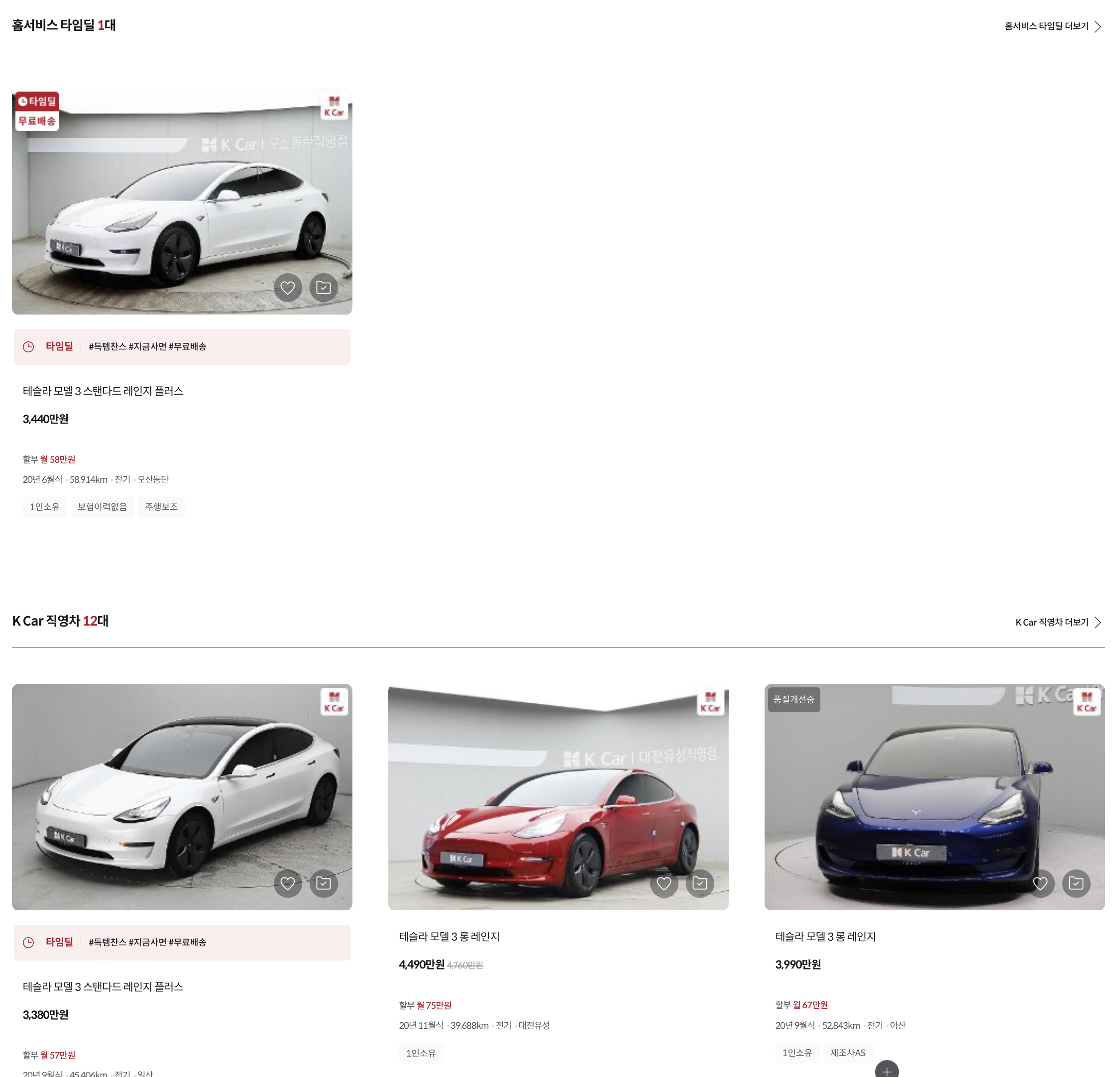The image size is (1120, 1077).
Task: Add red Tesla to compare box
Action: [x=699, y=883]
